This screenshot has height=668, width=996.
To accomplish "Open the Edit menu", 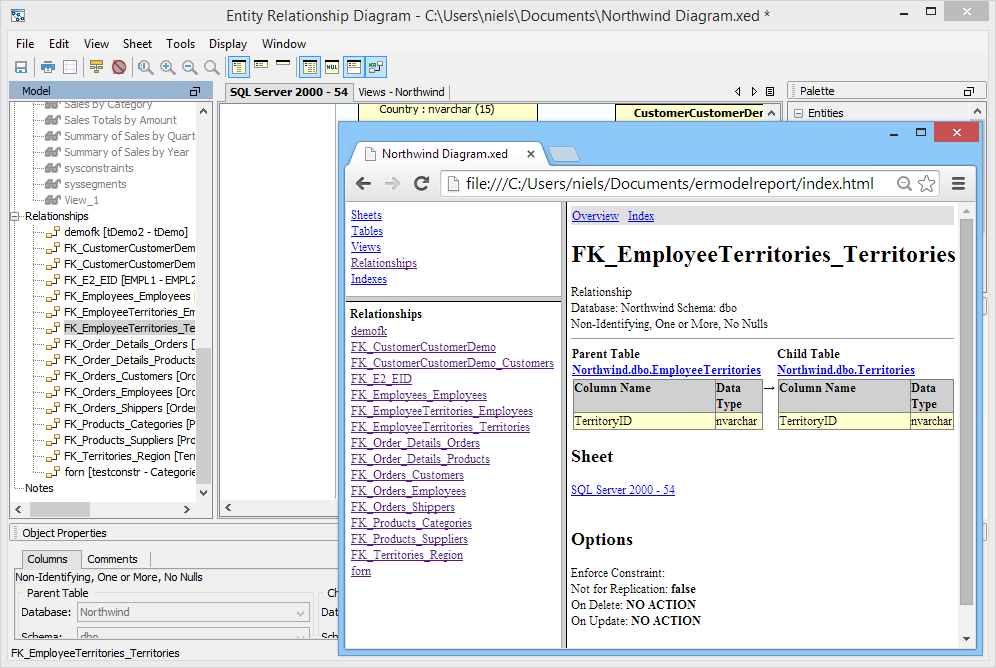I will pos(59,44).
